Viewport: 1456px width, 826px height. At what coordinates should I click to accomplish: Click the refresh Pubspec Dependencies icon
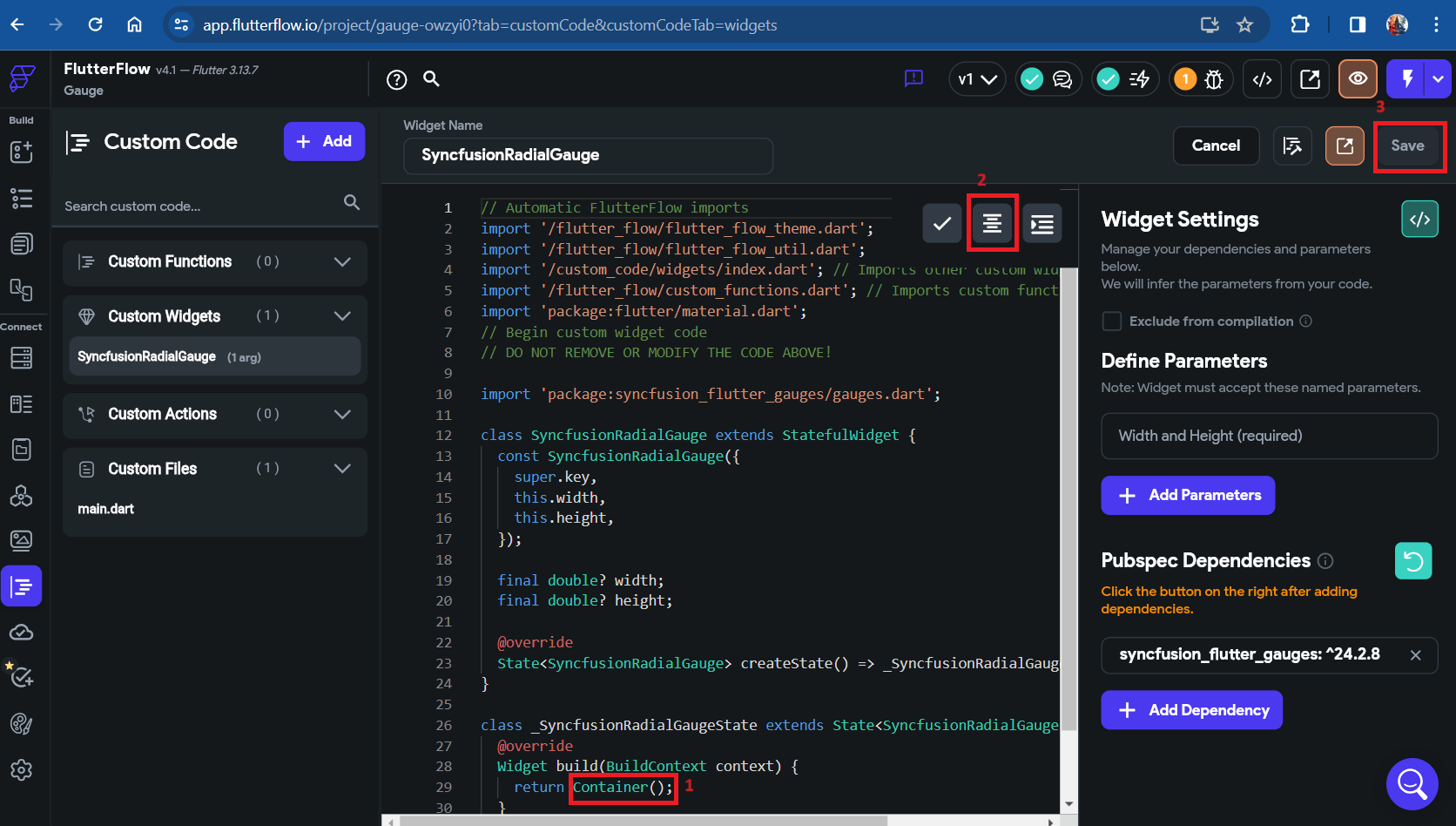[x=1413, y=561]
